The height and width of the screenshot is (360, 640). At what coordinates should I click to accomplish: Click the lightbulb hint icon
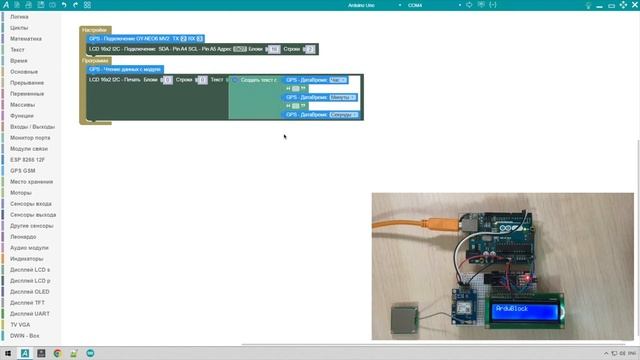(x=588, y=5)
